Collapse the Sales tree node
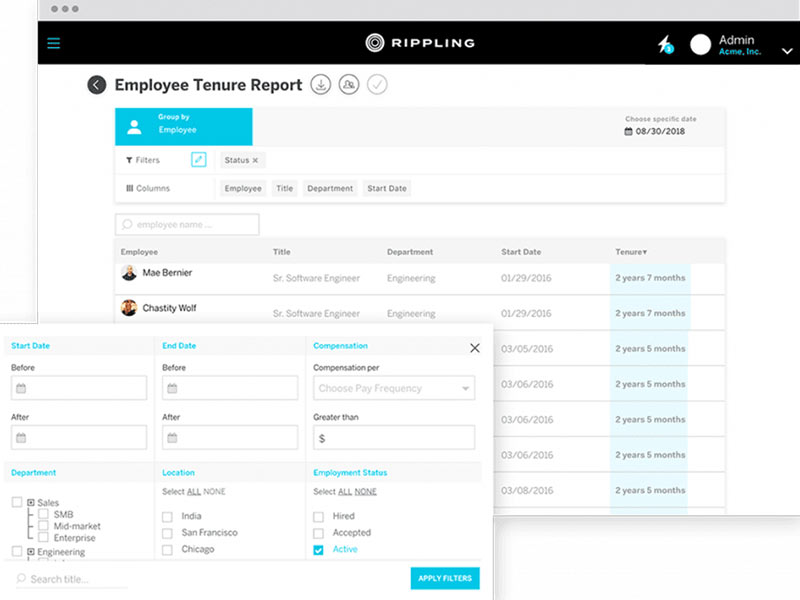The width and height of the screenshot is (800, 600). tap(31, 503)
